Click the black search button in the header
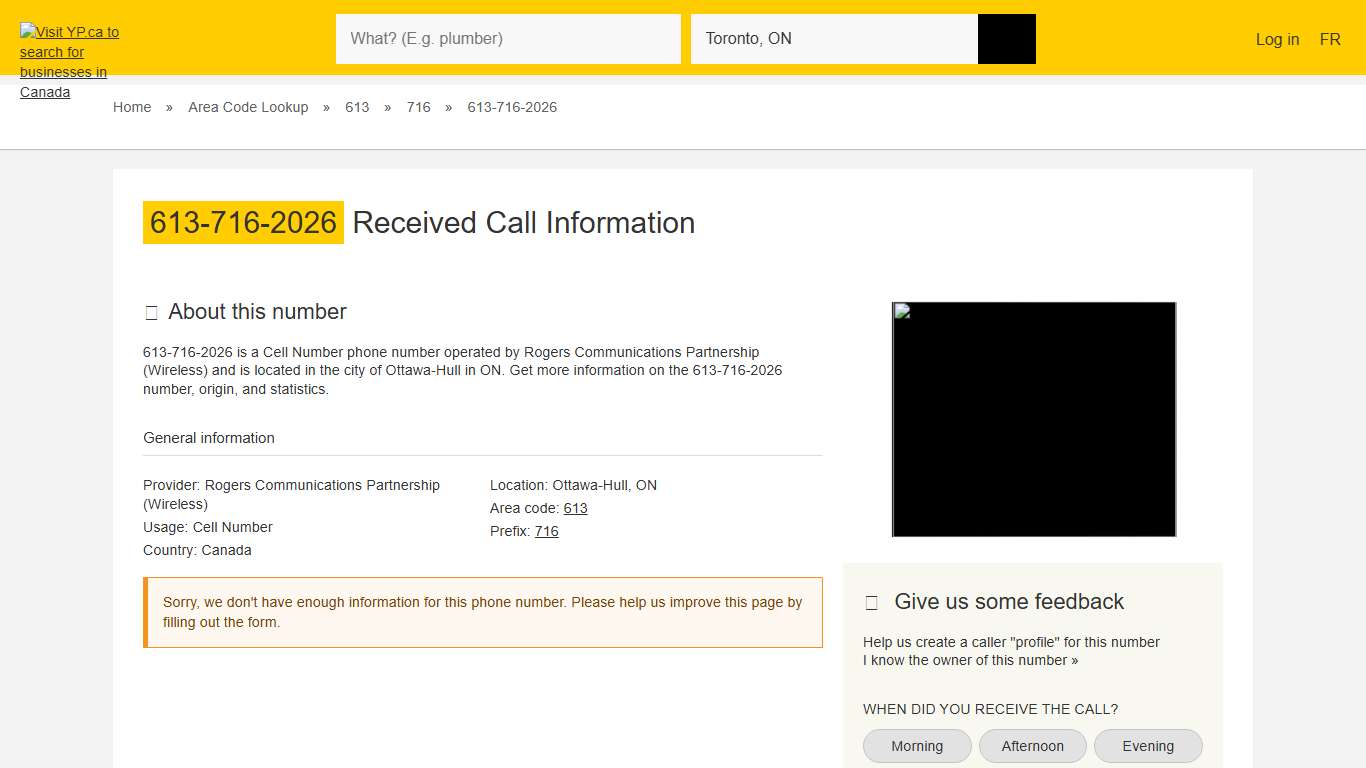 tap(1006, 38)
